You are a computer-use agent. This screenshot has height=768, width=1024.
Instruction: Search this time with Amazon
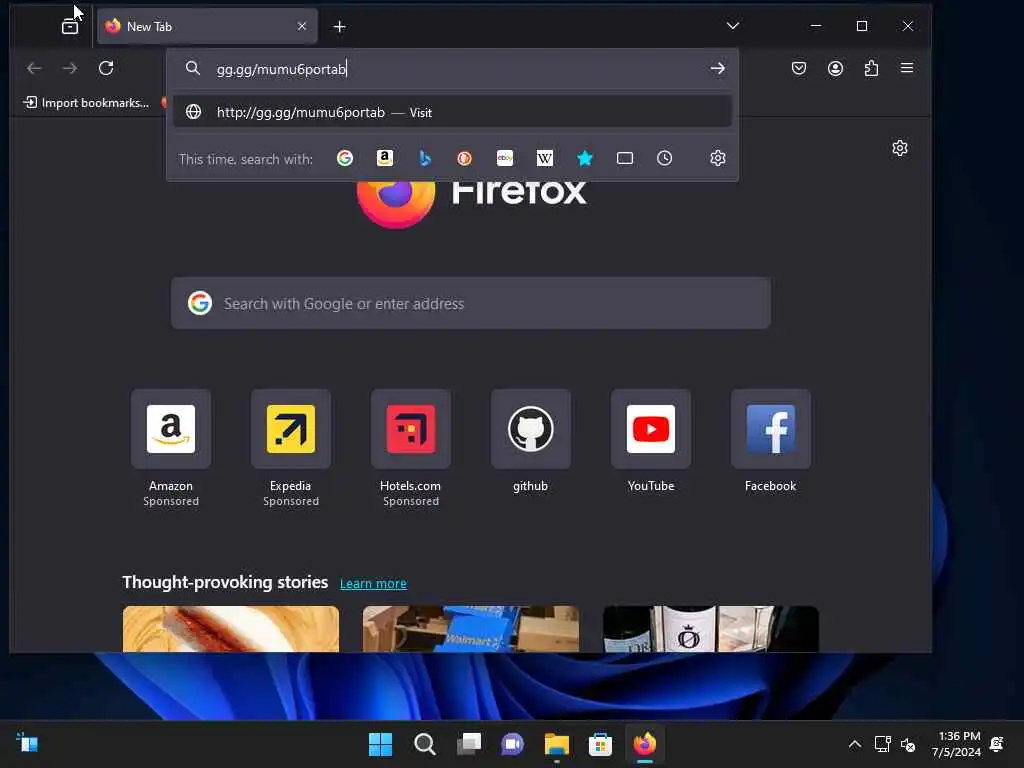click(385, 158)
